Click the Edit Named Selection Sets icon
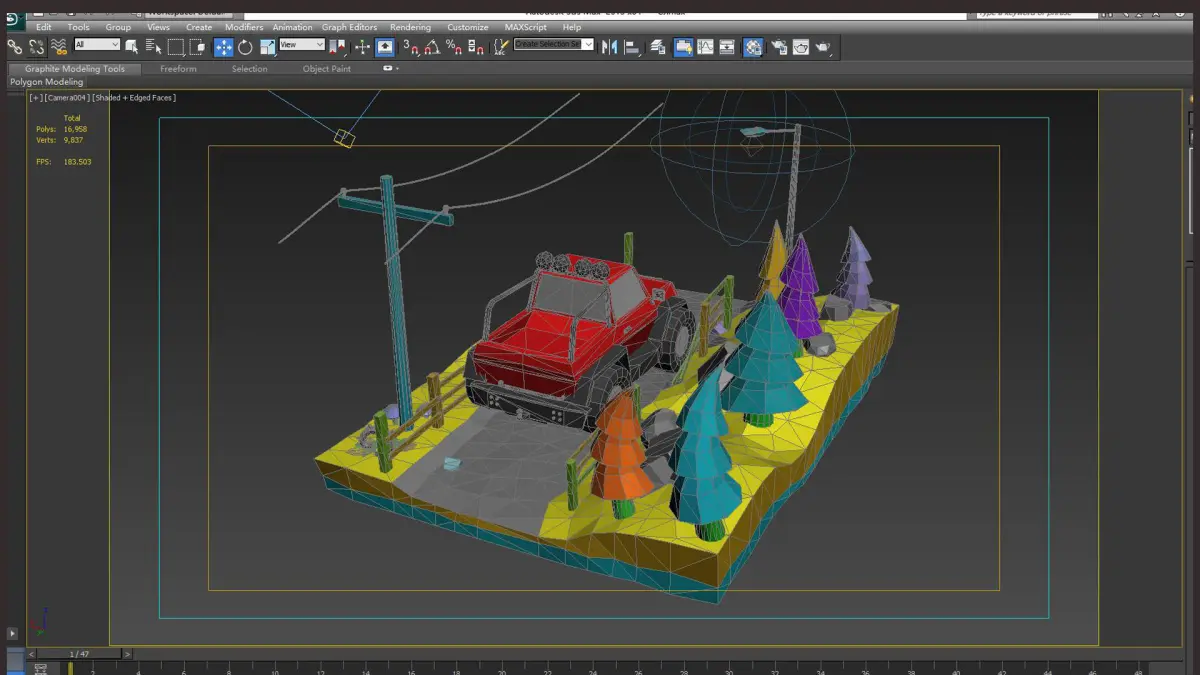This screenshot has height=675, width=1200. [501, 47]
